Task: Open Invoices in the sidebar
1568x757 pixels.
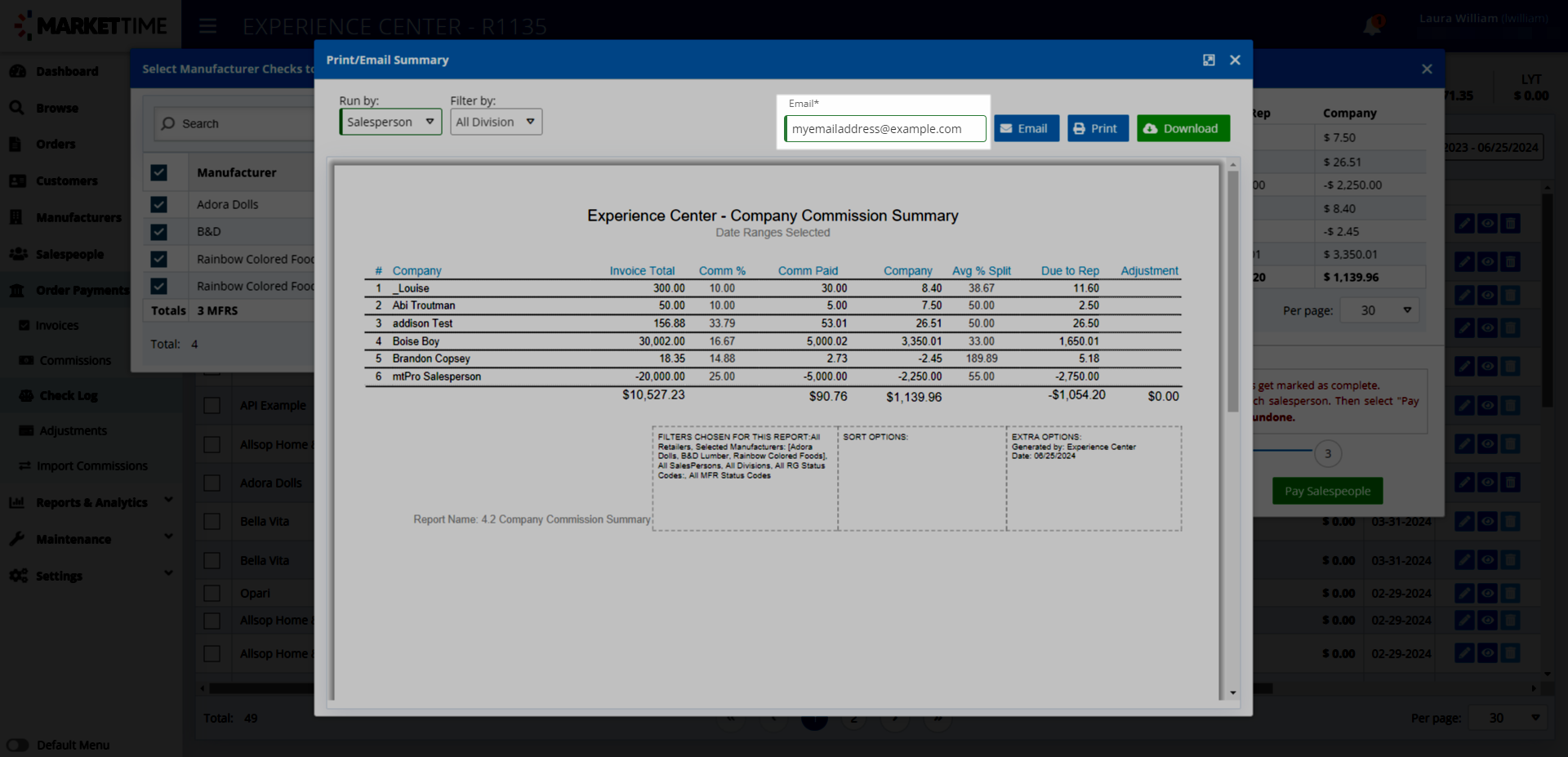Action: pos(56,325)
